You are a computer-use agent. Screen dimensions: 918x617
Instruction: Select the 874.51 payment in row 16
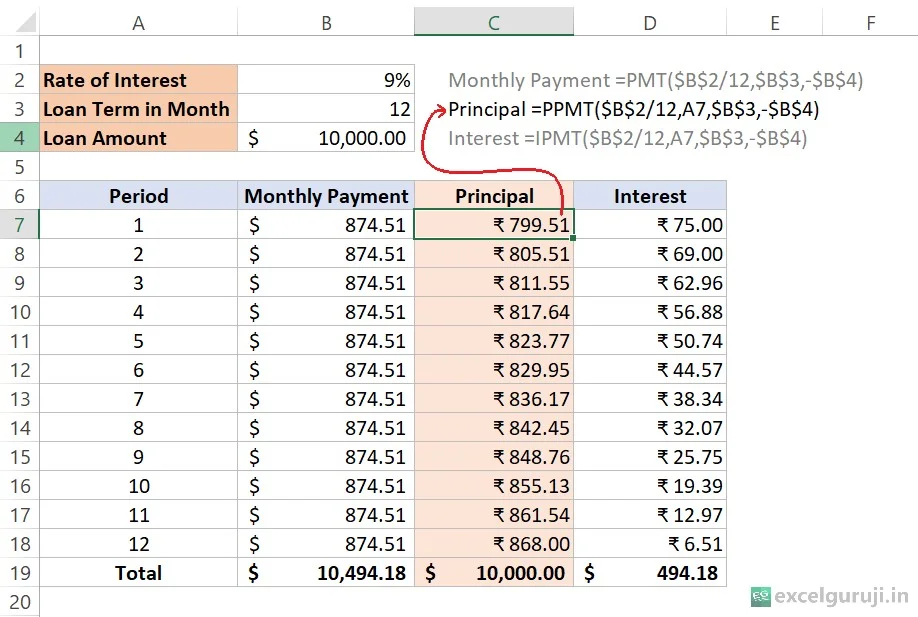click(326, 485)
